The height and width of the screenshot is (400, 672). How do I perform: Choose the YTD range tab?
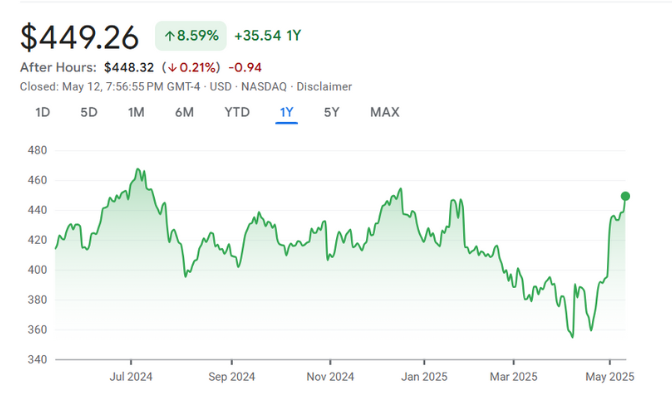(237, 112)
